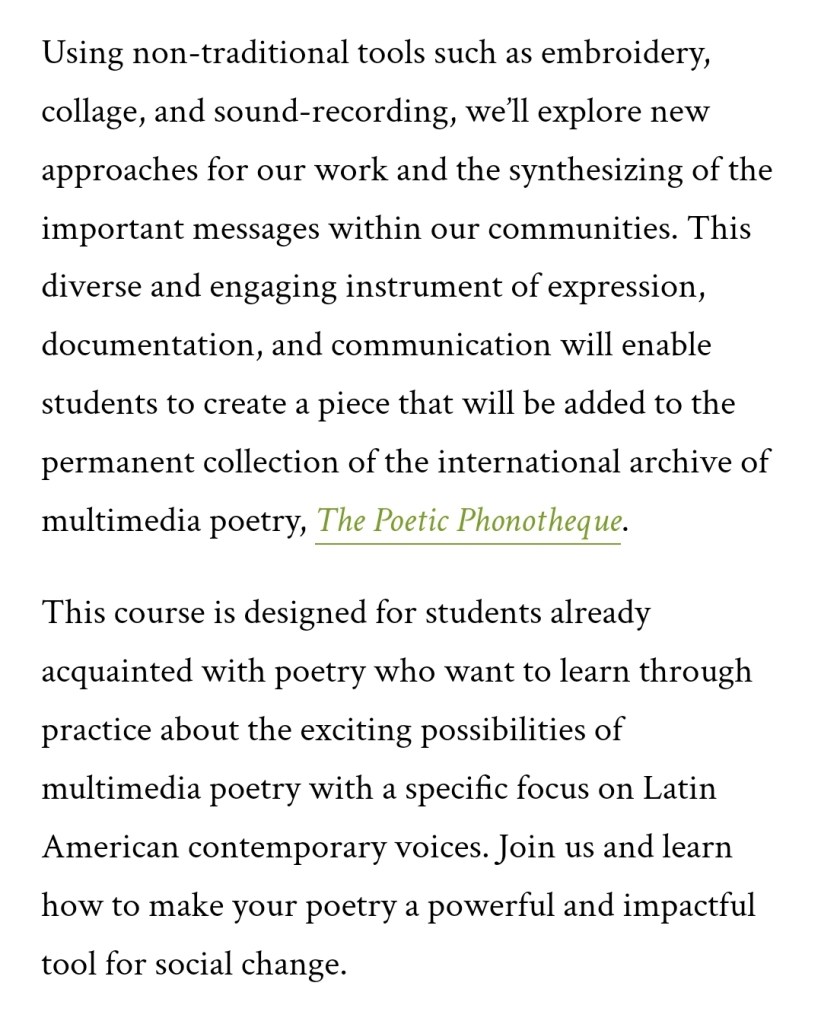The height and width of the screenshot is (1024, 821).
Task: Click the word "acquainted"
Action: click(x=117, y=671)
